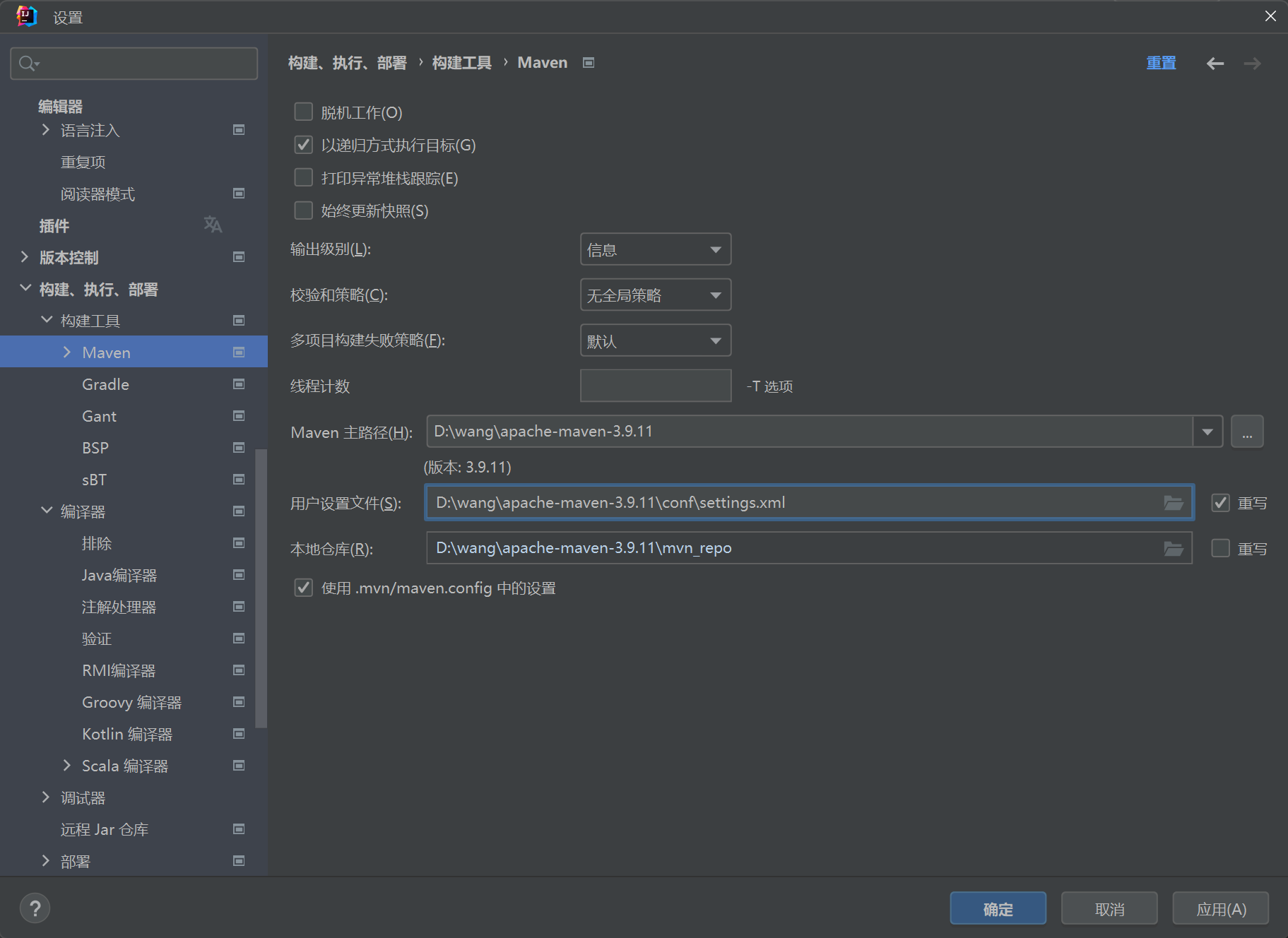Click the folder icon in local repository field

click(x=1173, y=549)
